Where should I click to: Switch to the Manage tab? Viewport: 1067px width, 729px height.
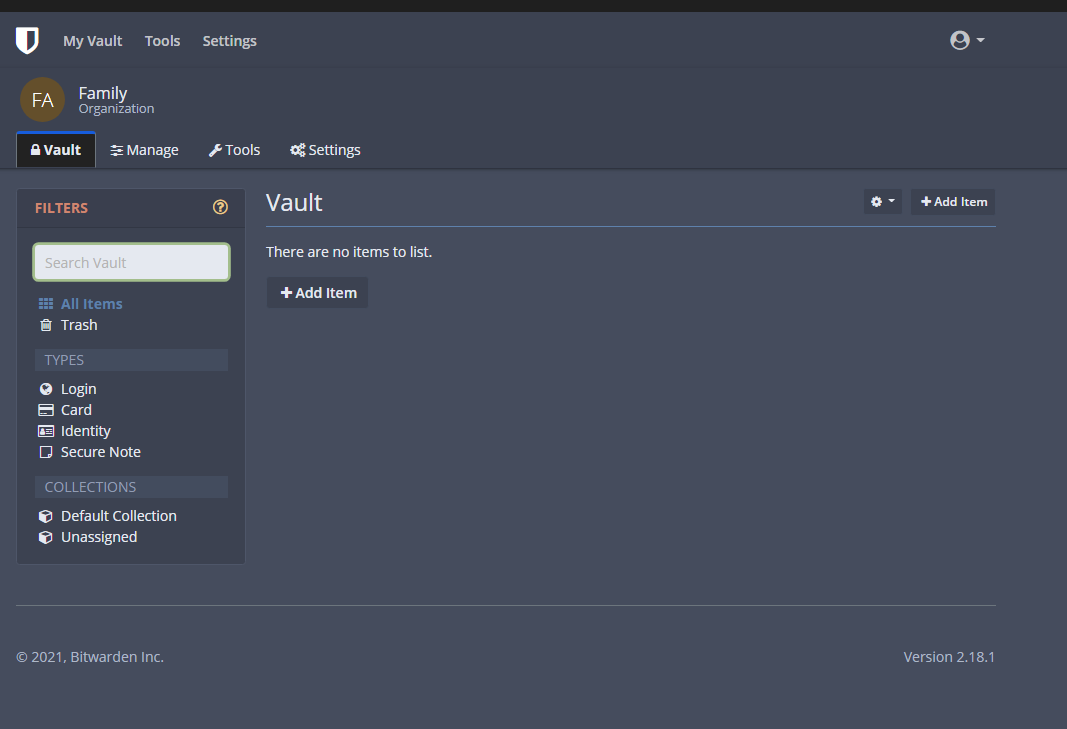point(144,150)
